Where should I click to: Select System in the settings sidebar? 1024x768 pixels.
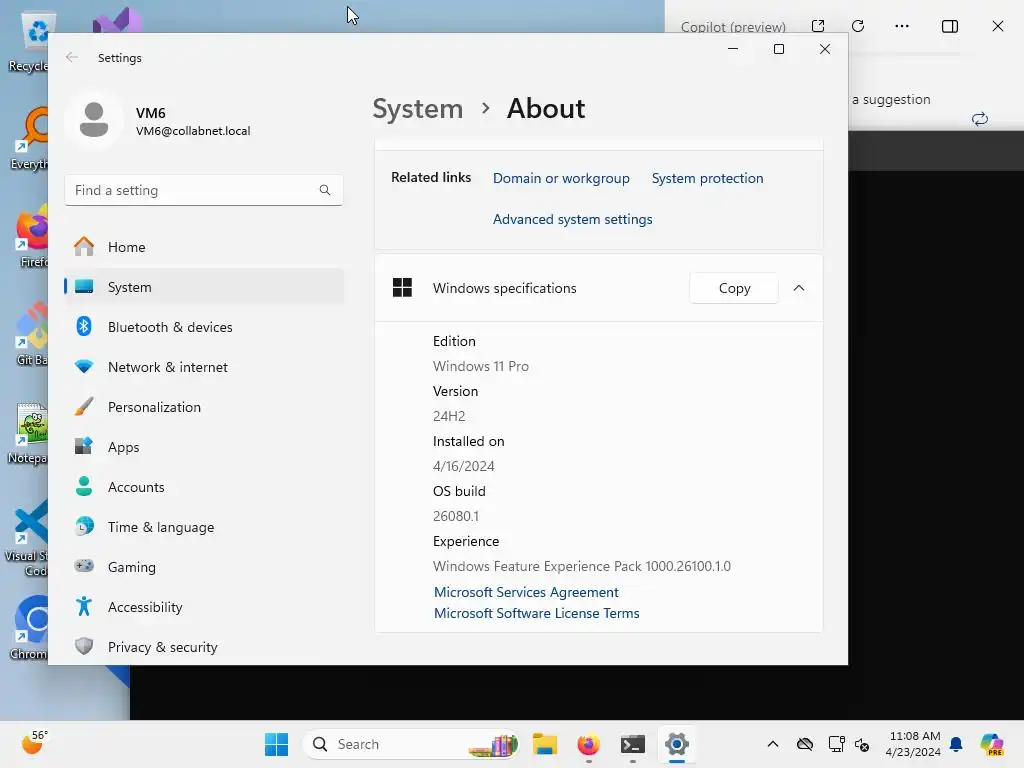click(204, 287)
